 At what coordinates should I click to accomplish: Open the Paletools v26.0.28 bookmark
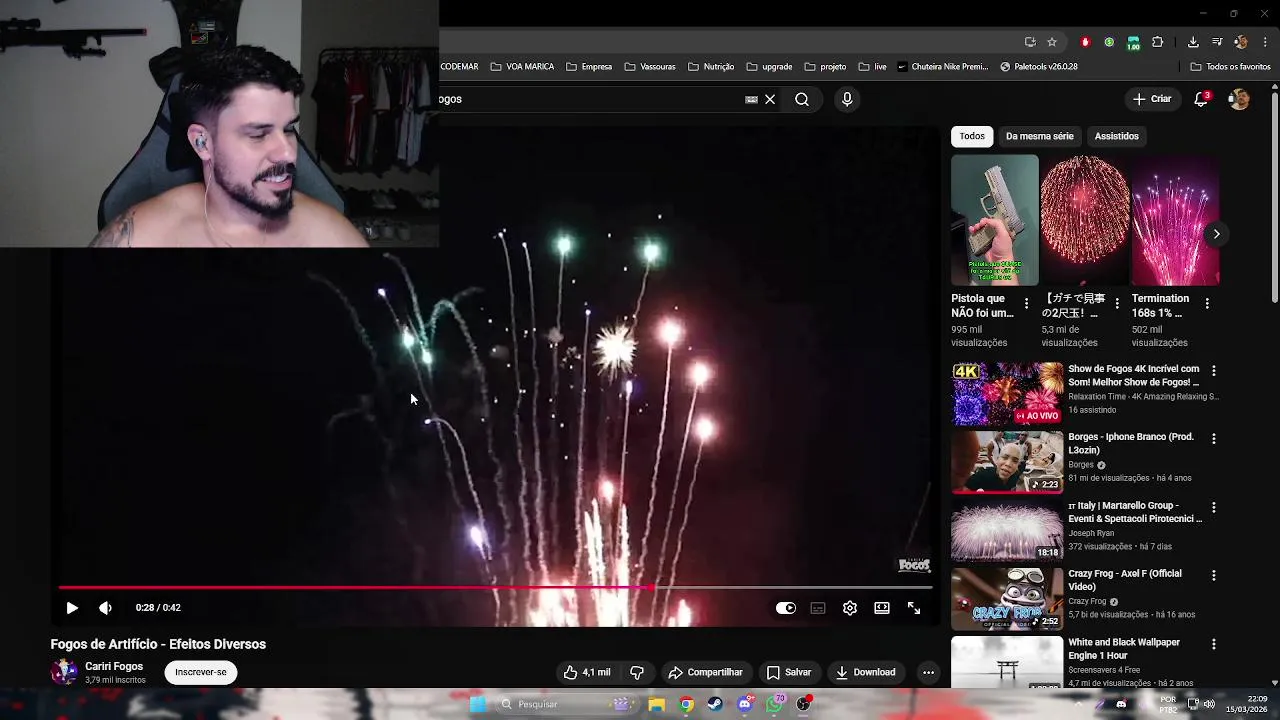(x=1038, y=67)
